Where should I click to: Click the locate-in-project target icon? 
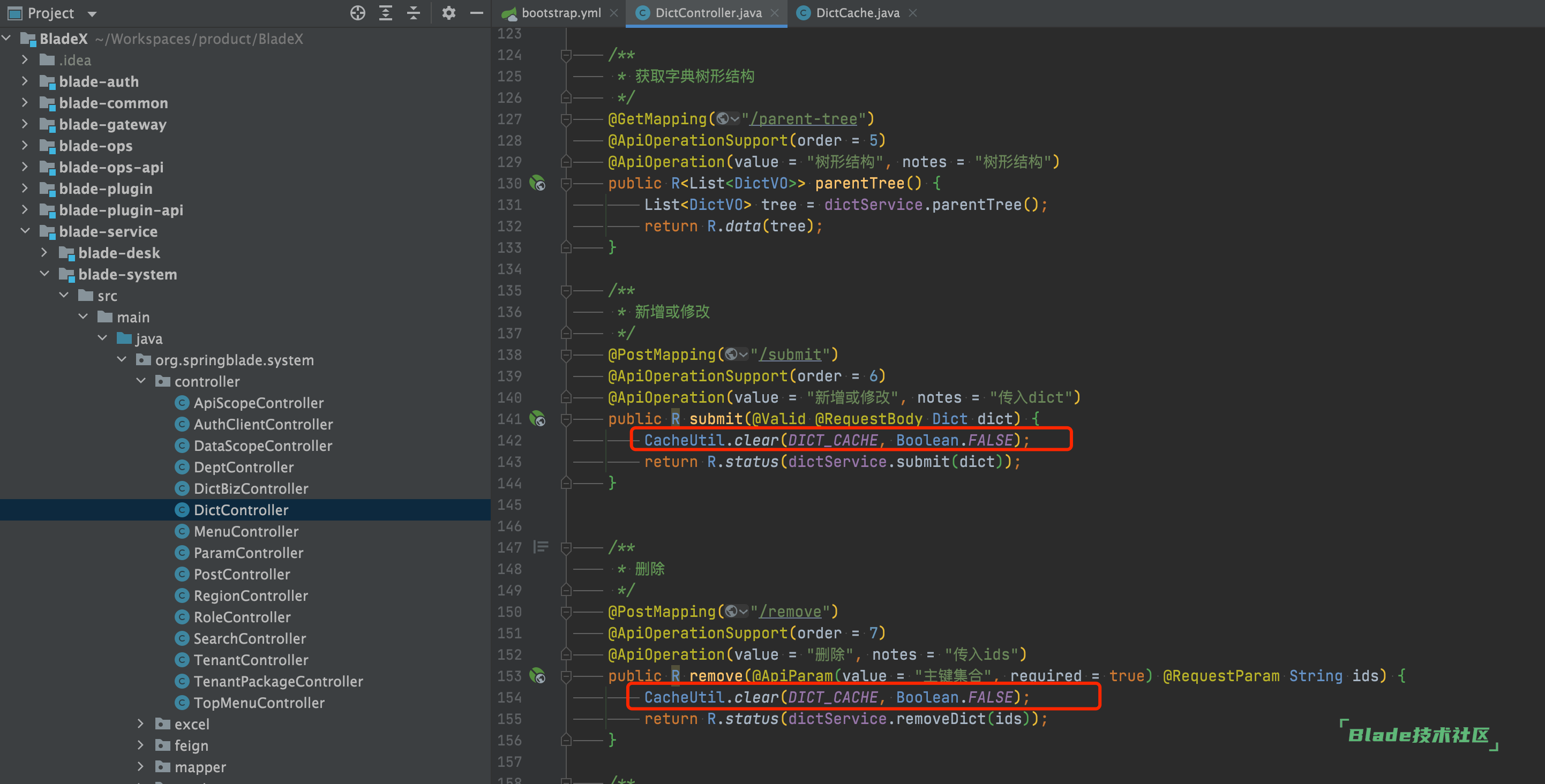coord(357,13)
